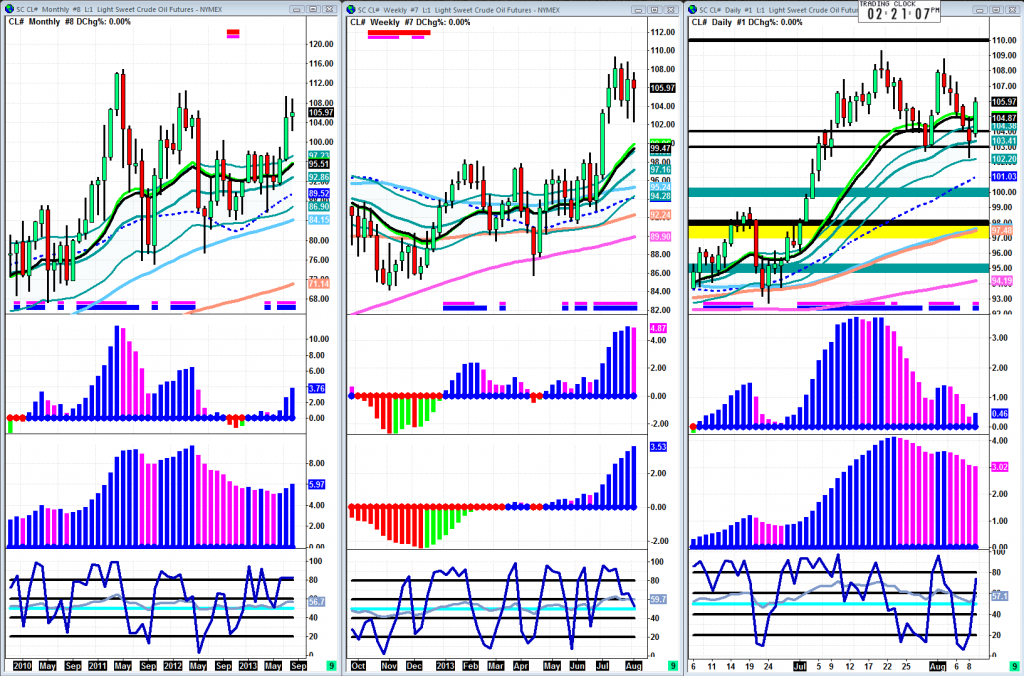The height and width of the screenshot is (676, 1024).
Task: Click the 3.76 histogram value on Monthly chart
Action: click(316, 389)
